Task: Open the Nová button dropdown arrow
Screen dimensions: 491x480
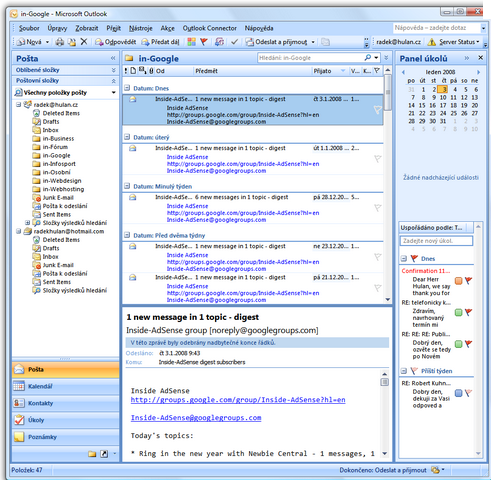Action: (47, 42)
